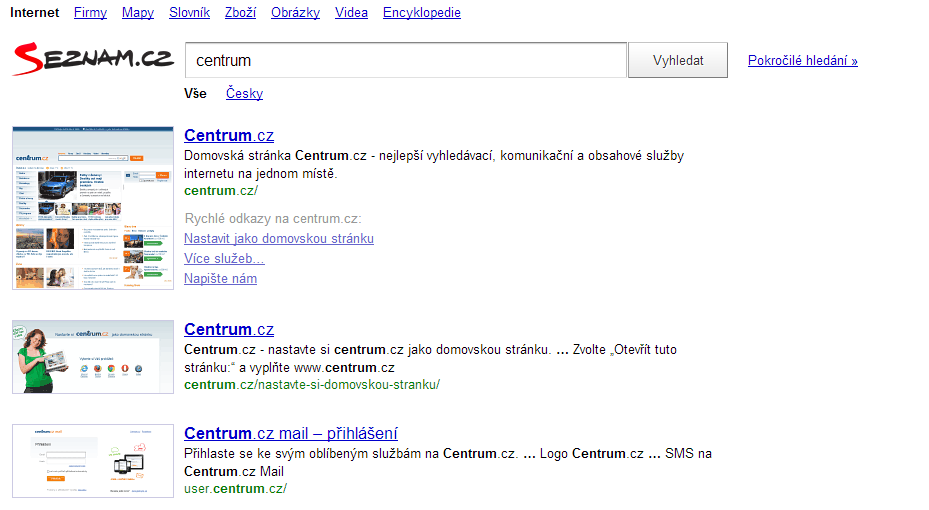Open the Slovník tab
Image resolution: width=929 pixels, height=510 pixels.
tap(189, 12)
